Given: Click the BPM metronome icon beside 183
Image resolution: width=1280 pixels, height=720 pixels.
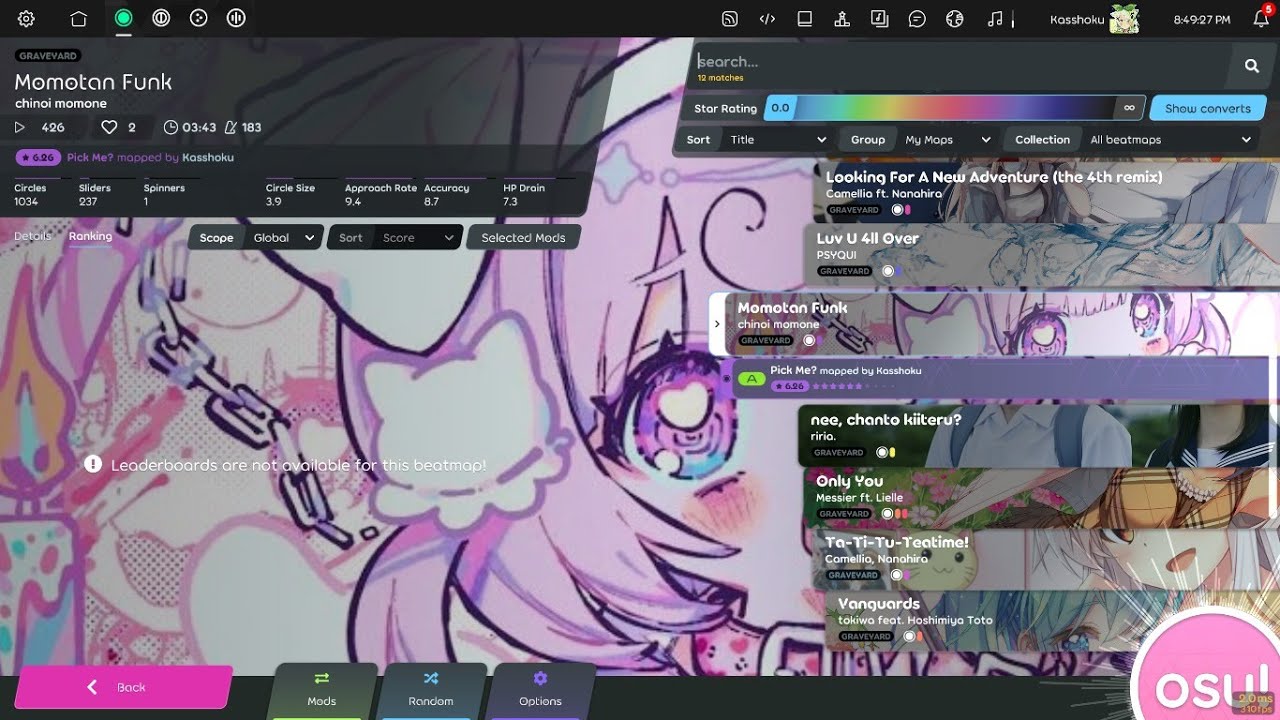Looking at the screenshot, I should (x=231, y=127).
